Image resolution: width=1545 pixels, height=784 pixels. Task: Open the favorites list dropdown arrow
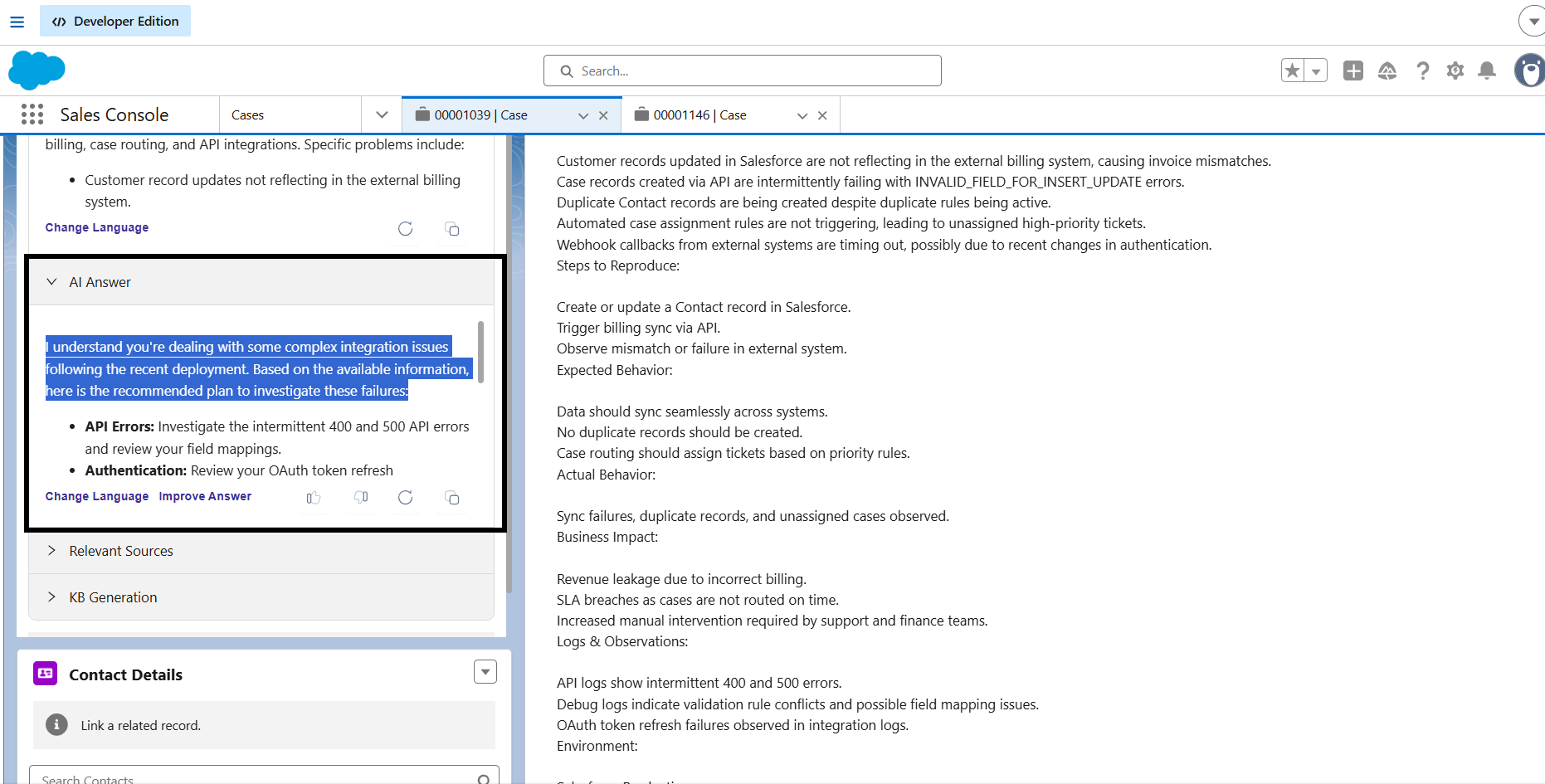(x=1316, y=71)
